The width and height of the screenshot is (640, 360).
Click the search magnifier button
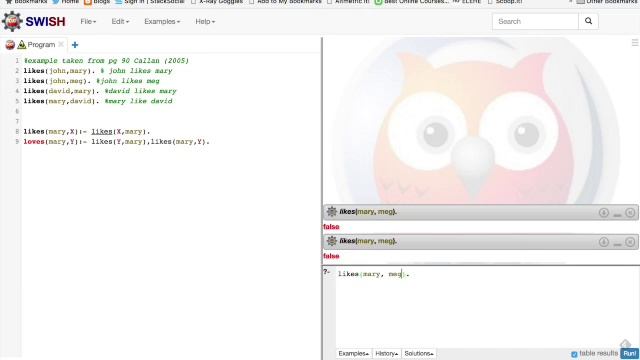pos(588,21)
